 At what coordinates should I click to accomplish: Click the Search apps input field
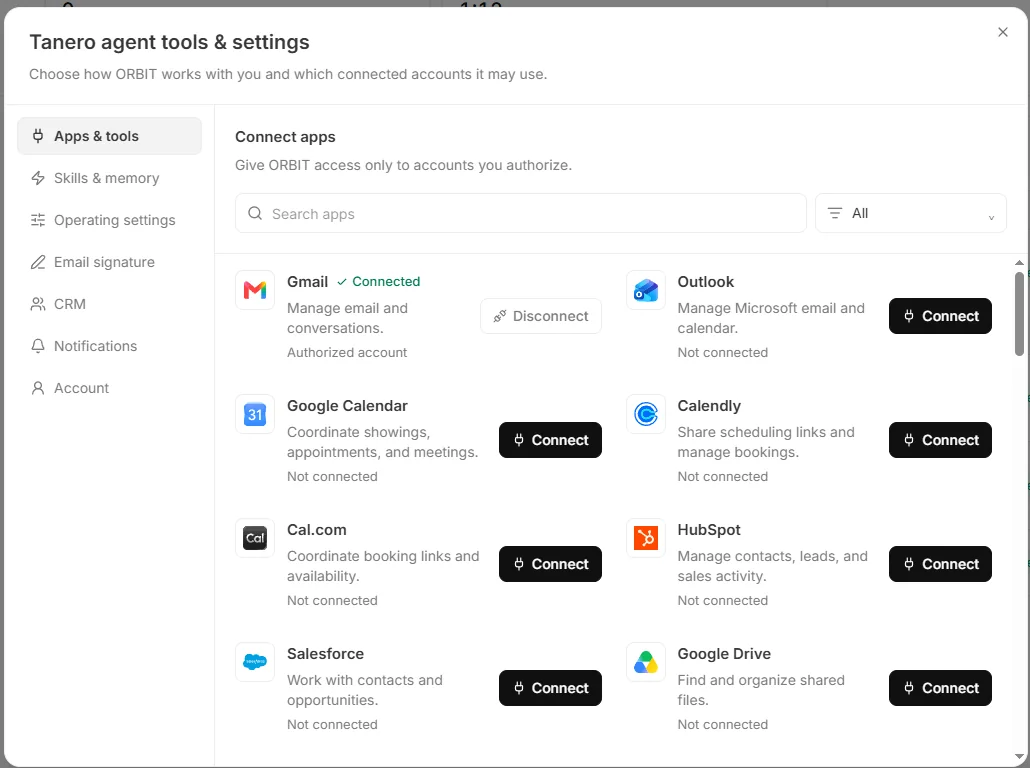520,214
